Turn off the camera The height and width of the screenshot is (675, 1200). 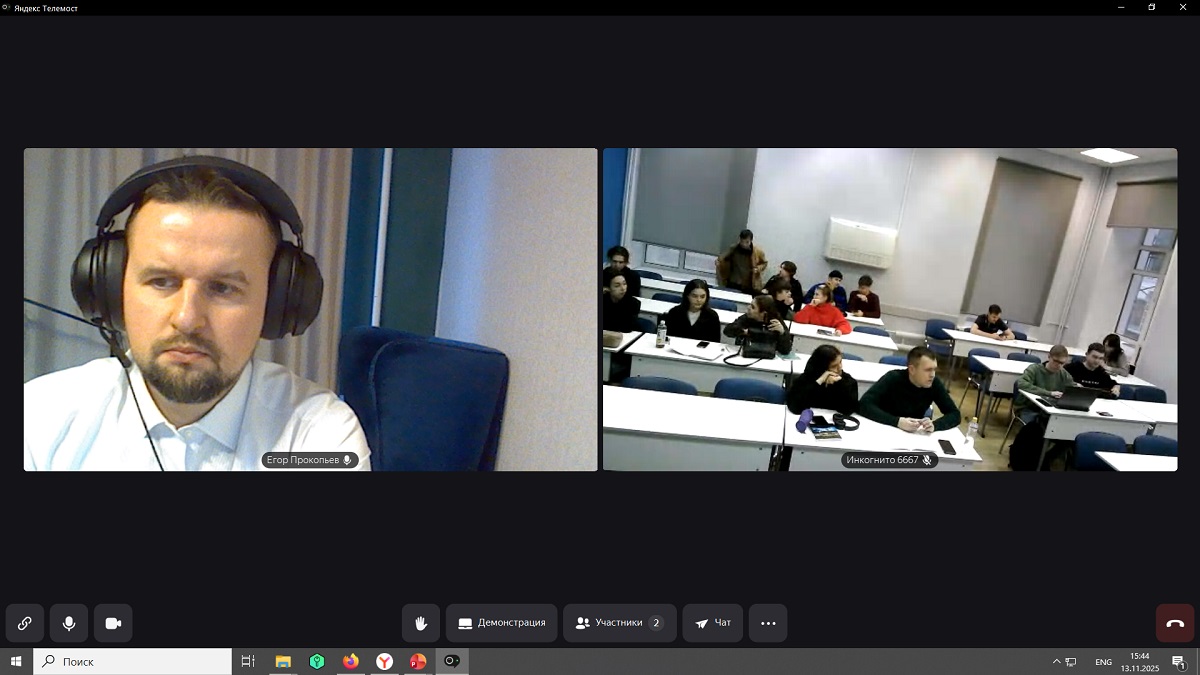point(113,623)
